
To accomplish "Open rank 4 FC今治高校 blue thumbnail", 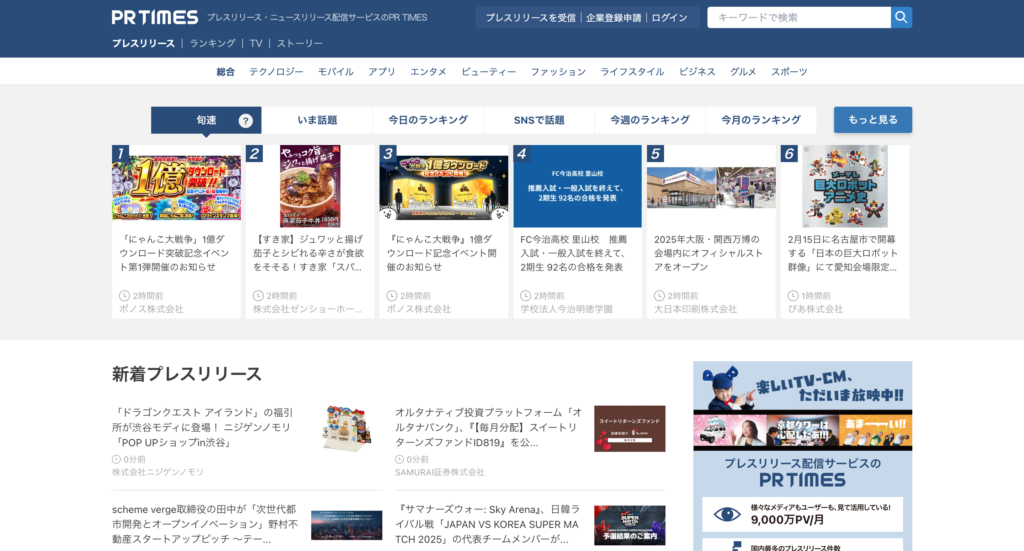I will pyautogui.click(x=577, y=186).
